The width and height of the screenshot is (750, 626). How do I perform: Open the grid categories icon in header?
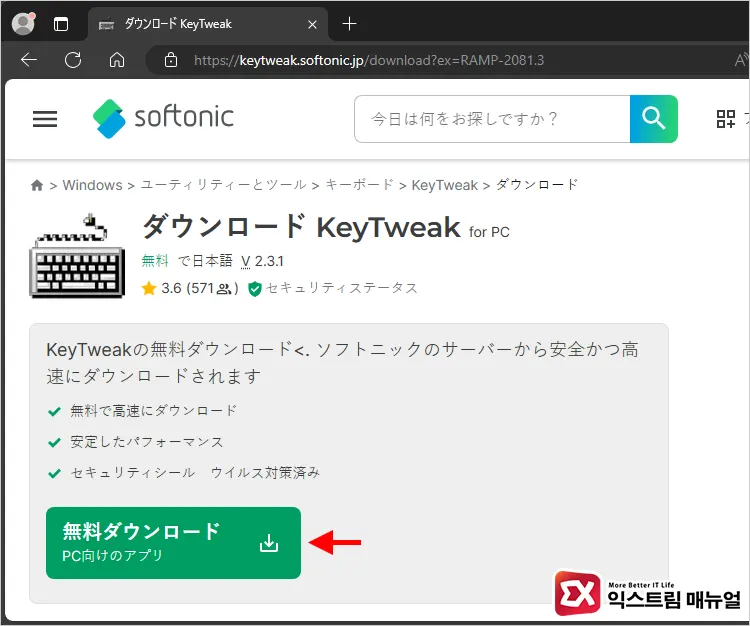[726, 119]
